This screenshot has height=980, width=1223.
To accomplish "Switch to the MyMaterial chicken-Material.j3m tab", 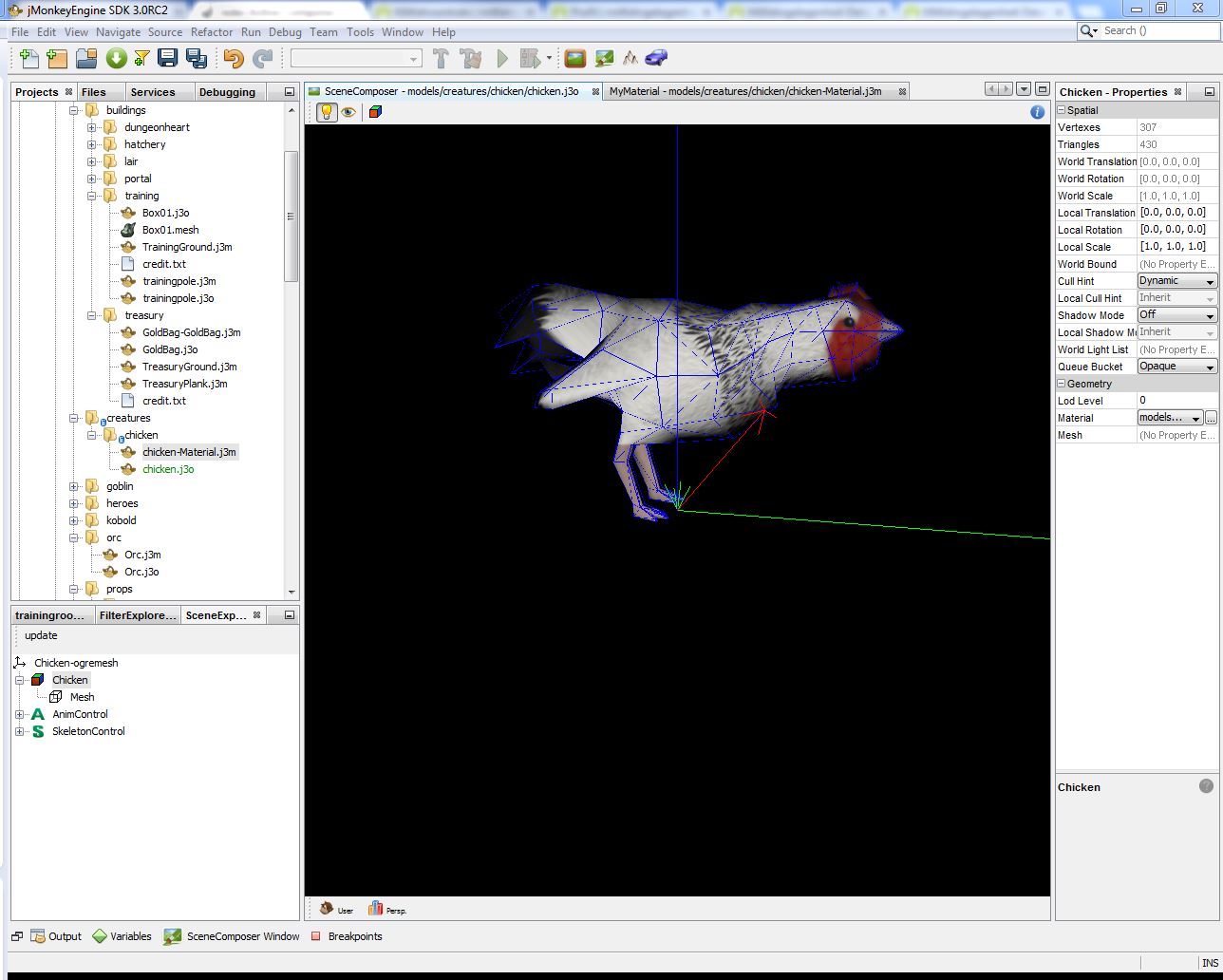I will [x=745, y=91].
